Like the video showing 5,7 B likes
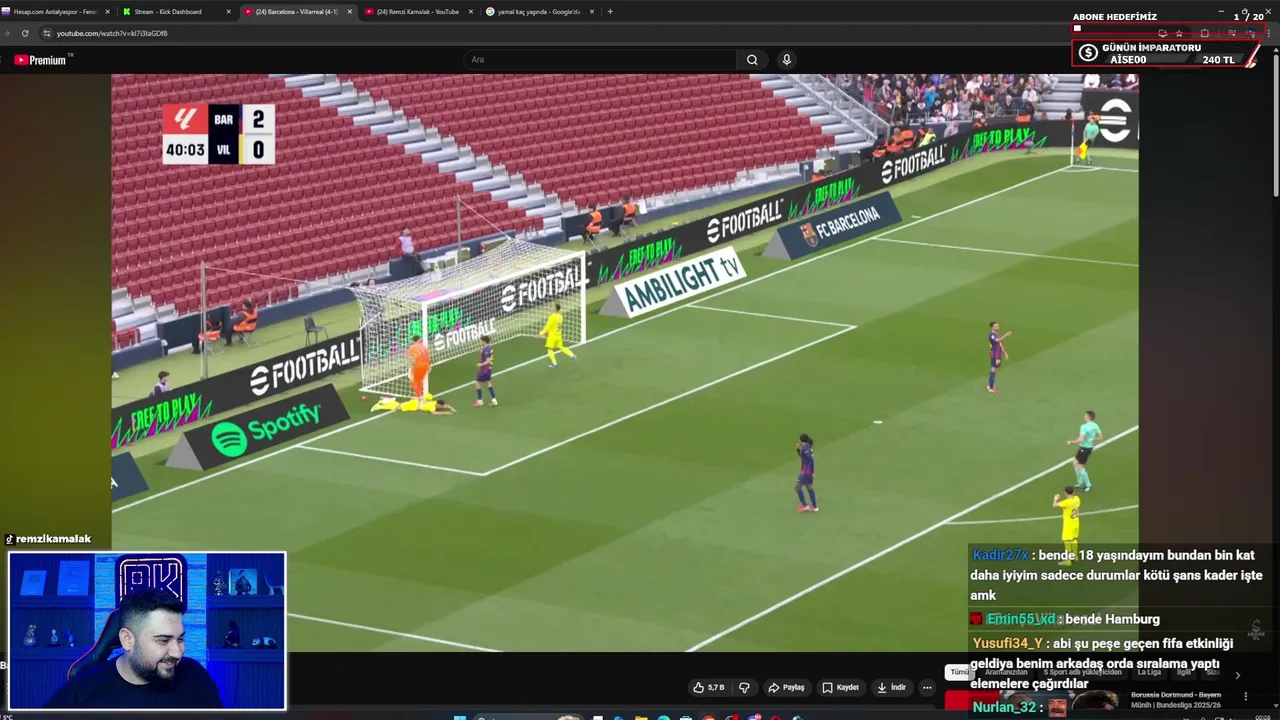This screenshot has height=720, width=1280. 709,687
